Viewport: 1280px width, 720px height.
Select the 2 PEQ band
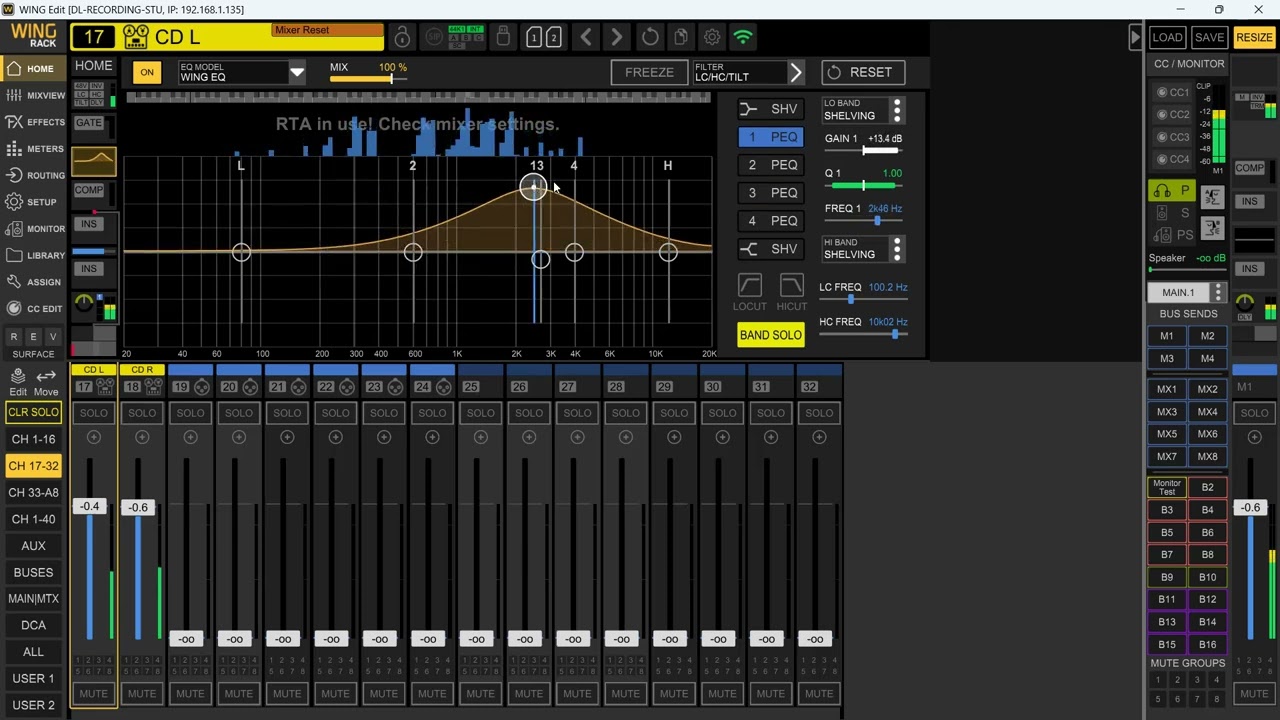pos(771,165)
